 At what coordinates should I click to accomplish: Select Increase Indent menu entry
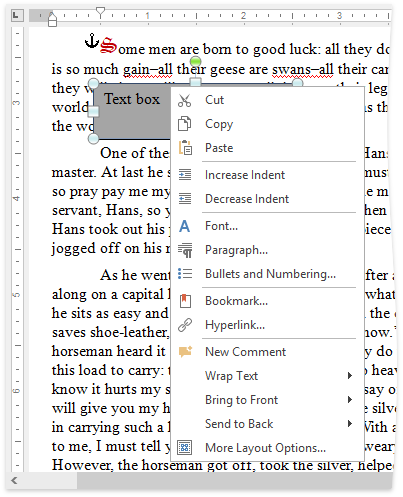click(x=267, y=175)
